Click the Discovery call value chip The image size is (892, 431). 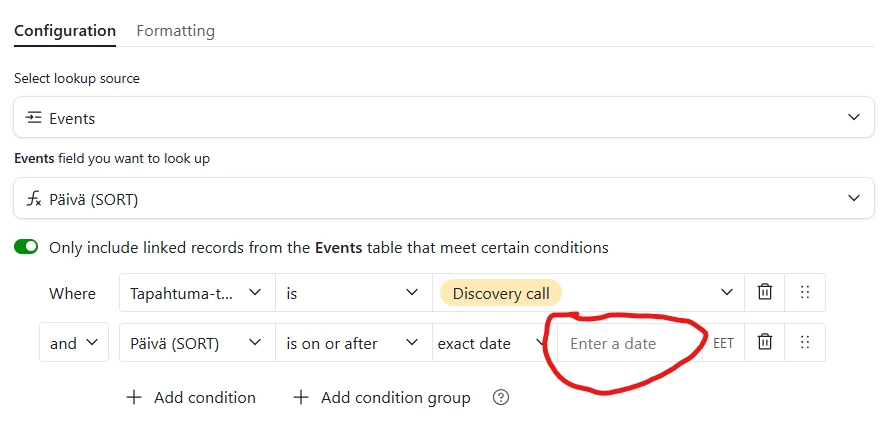pos(501,293)
